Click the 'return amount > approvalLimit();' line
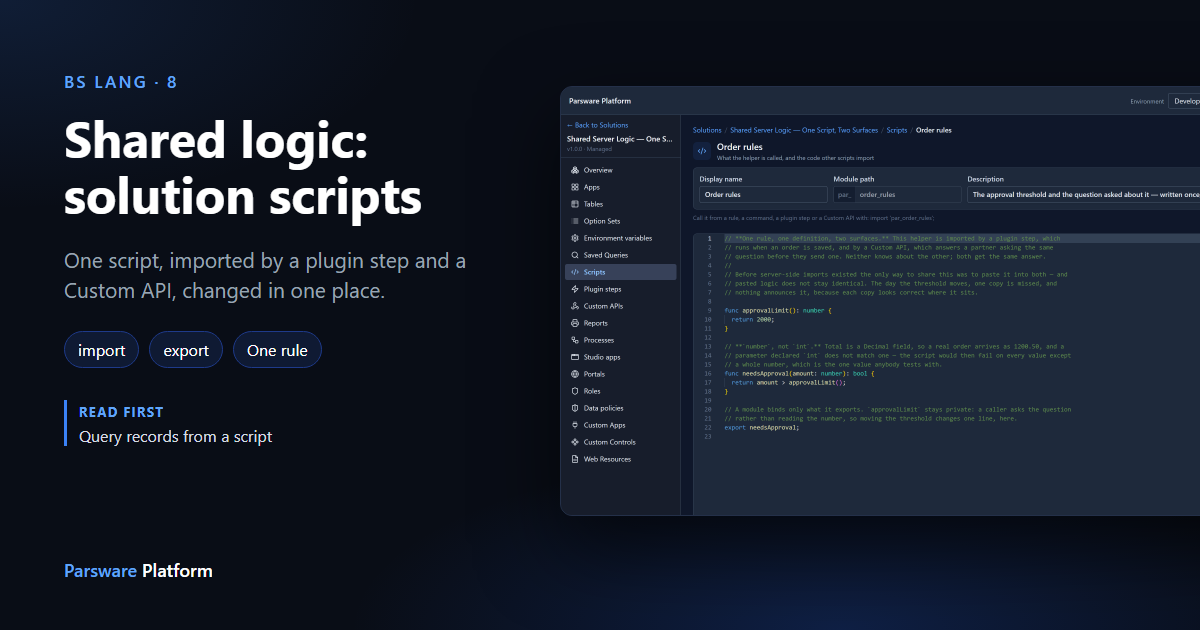1200x630 pixels. pos(788,382)
